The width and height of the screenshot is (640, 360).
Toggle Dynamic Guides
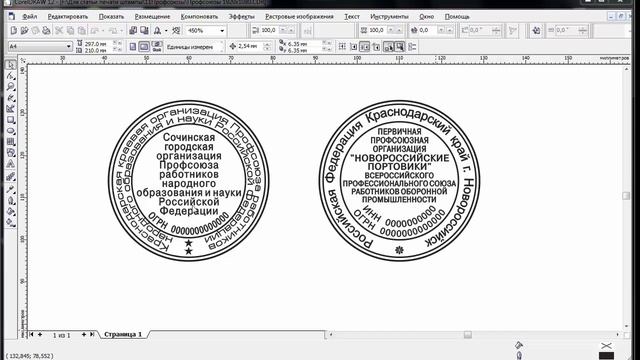[376, 47]
